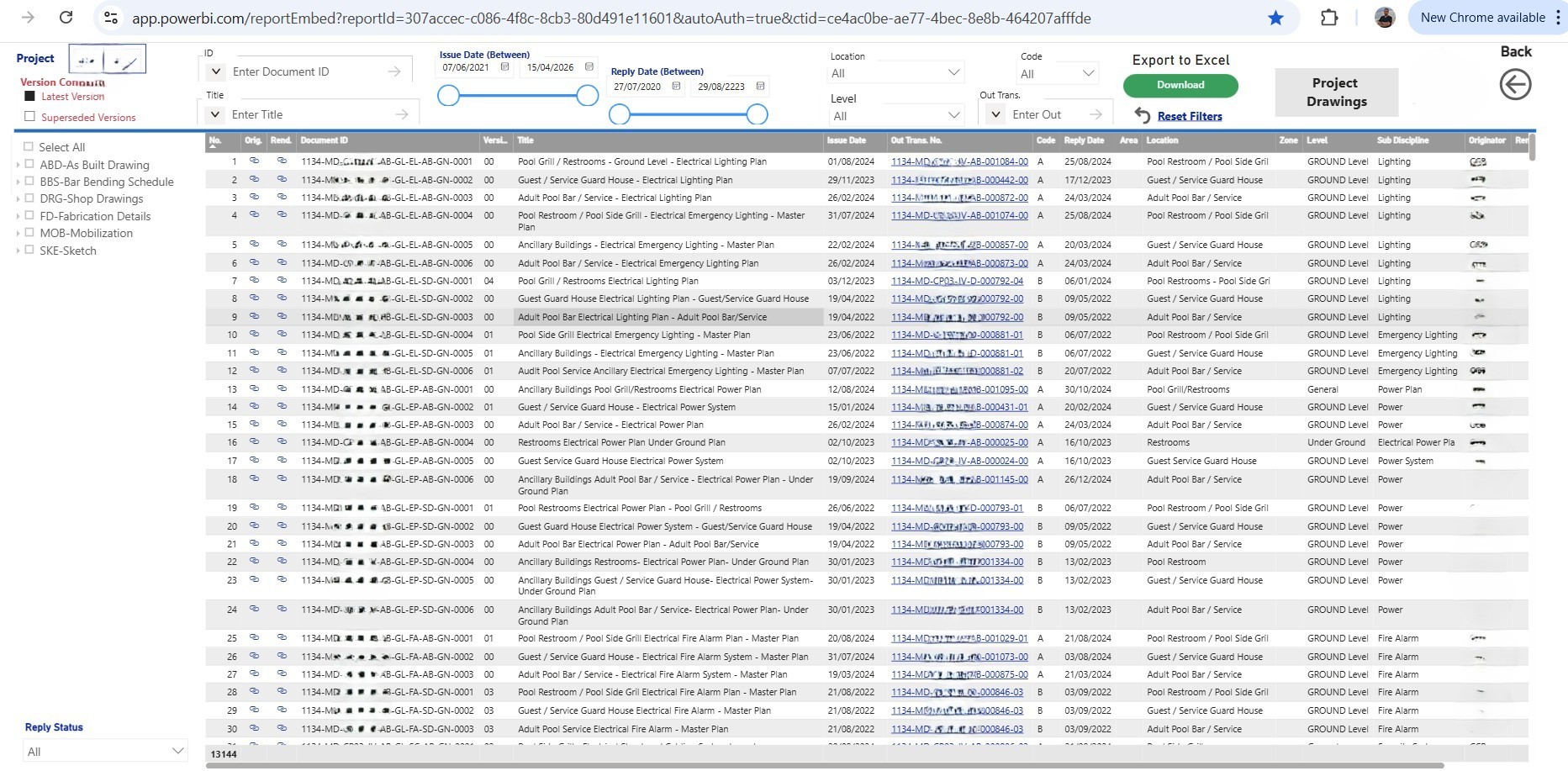Click the green Download button
This screenshot has height=771, width=1568.
tap(1180, 85)
